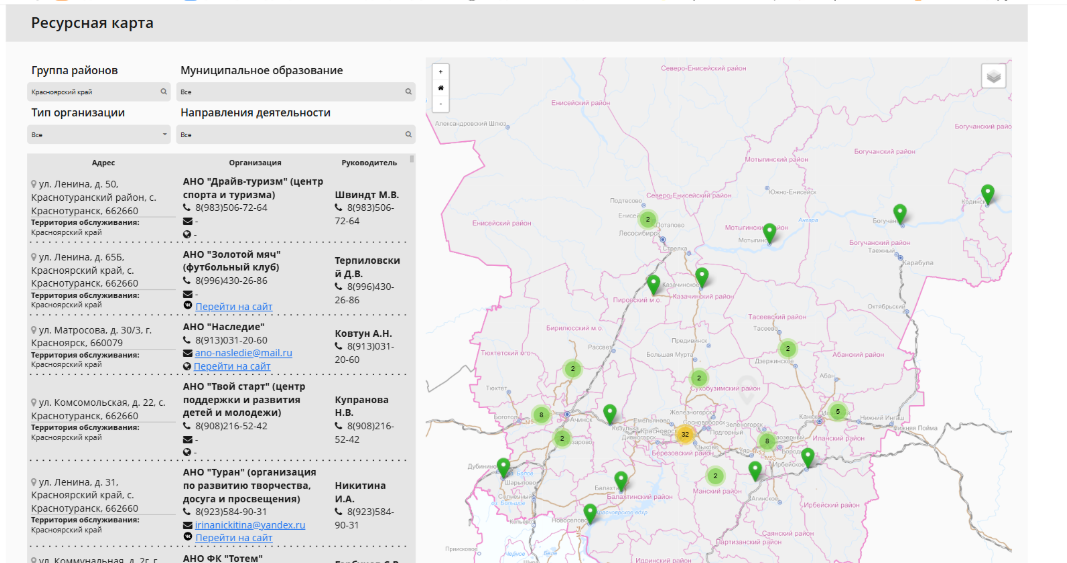
Task: Click the green pin at Мотыгино
Action: click(769, 232)
